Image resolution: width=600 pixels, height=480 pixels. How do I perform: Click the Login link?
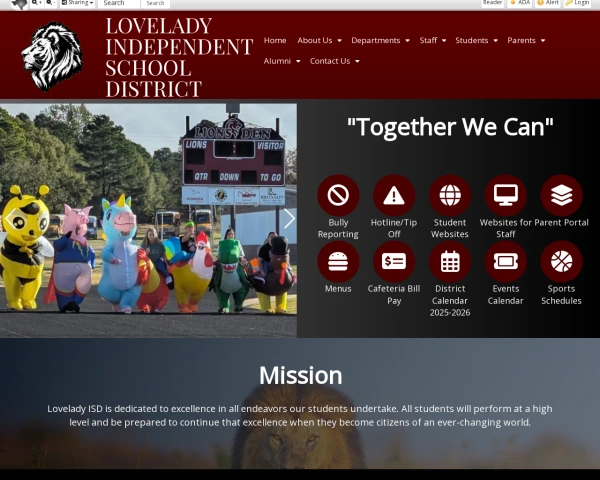[x=578, y=3]
